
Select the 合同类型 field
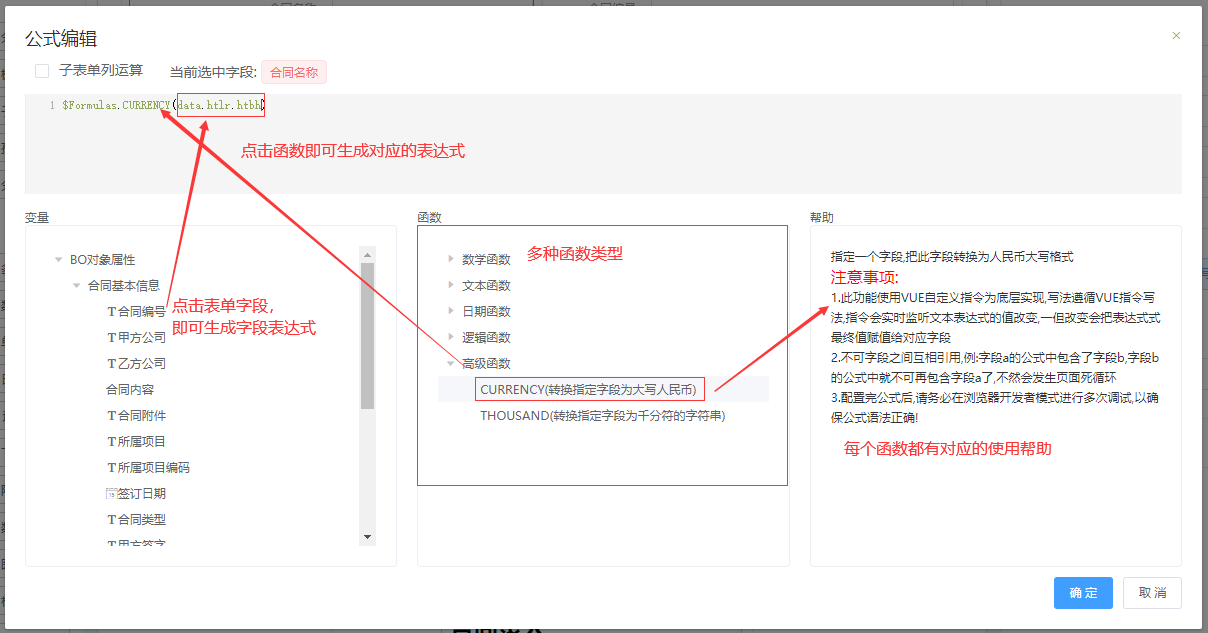142,519
